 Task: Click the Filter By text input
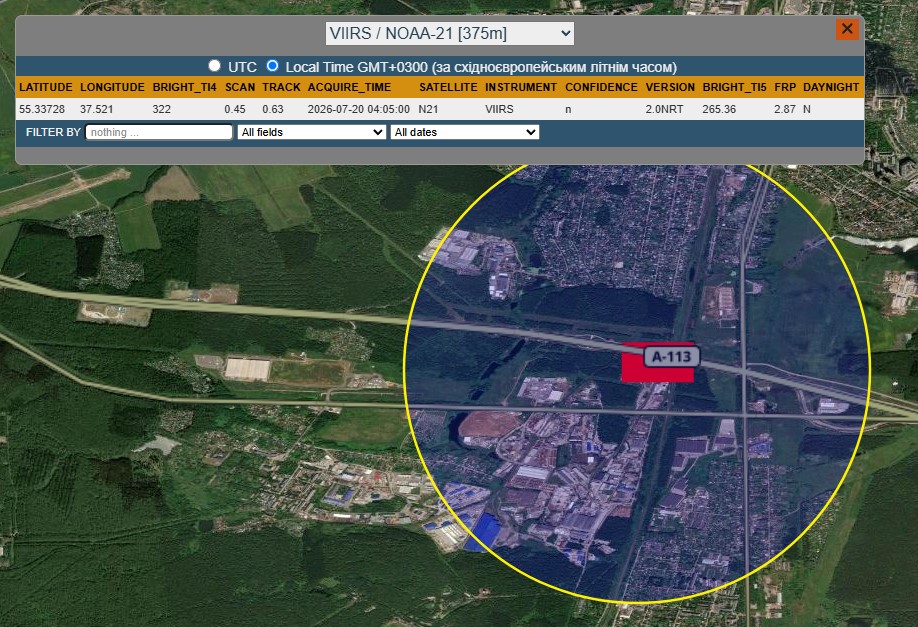tap(159, 132)
